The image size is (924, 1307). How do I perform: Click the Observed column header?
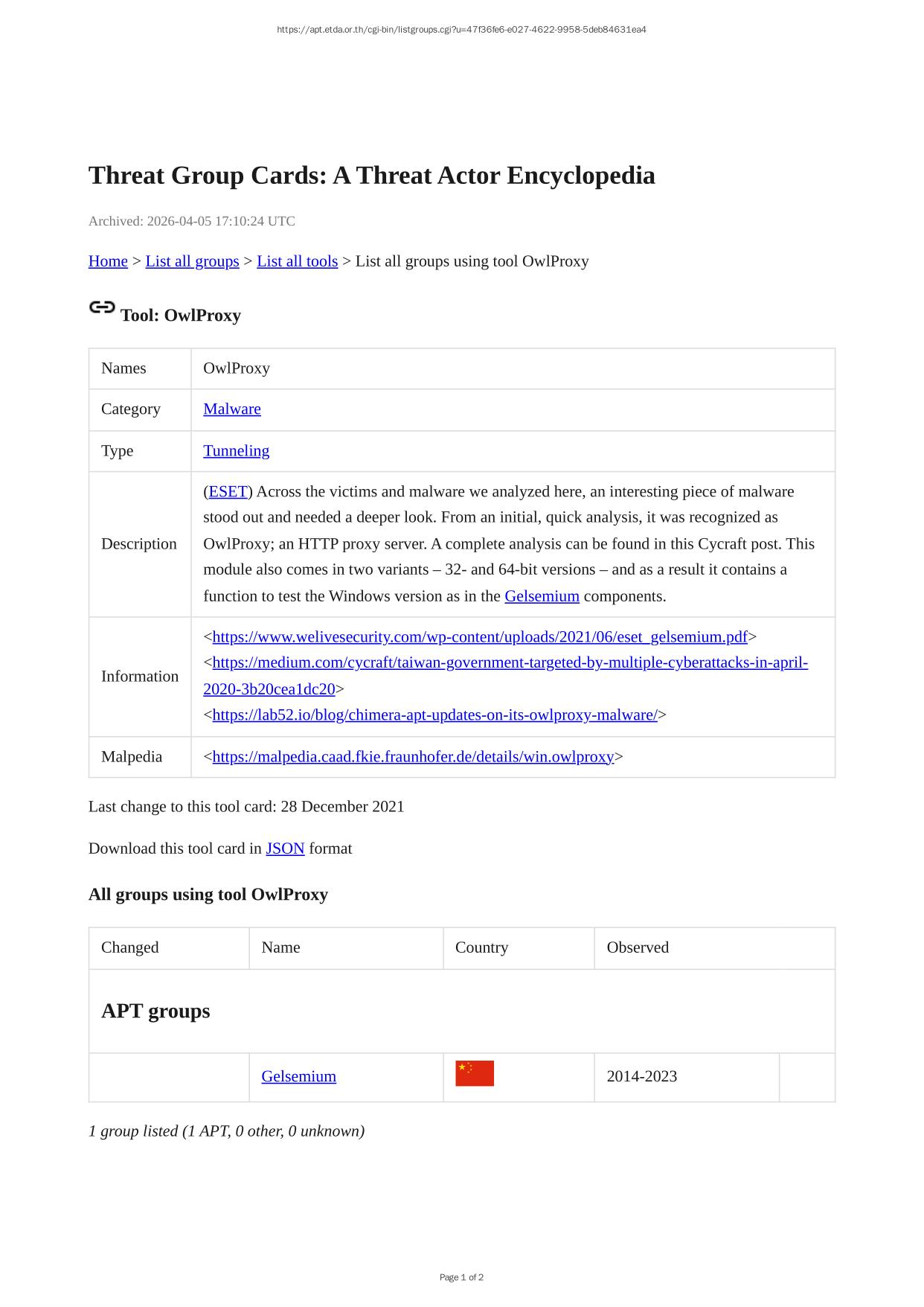638,948
